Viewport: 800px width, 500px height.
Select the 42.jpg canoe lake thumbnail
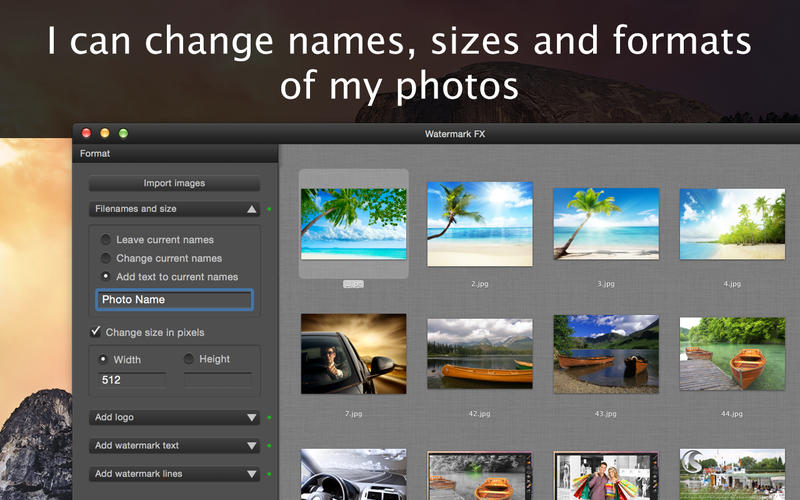point(480,354)
